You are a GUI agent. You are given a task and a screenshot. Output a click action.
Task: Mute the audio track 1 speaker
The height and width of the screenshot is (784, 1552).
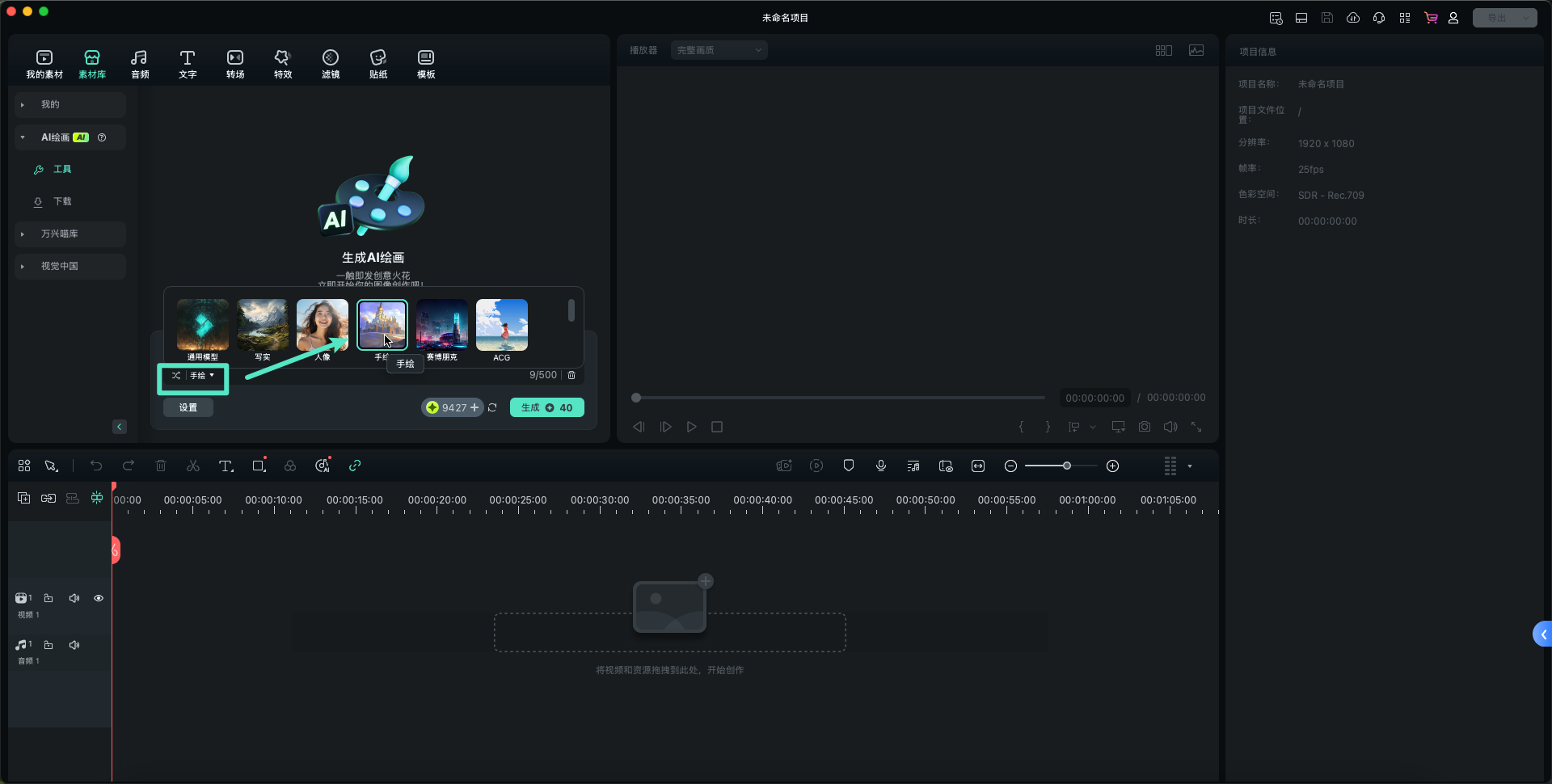click(x=74, y=645)
